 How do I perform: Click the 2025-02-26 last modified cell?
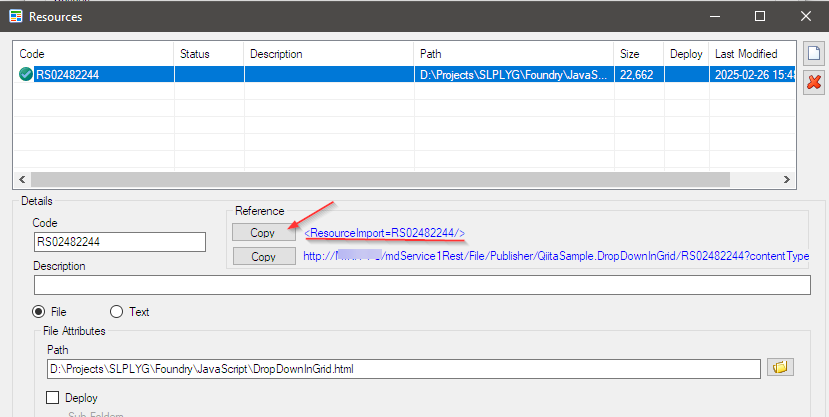click(x=752, y=75)
